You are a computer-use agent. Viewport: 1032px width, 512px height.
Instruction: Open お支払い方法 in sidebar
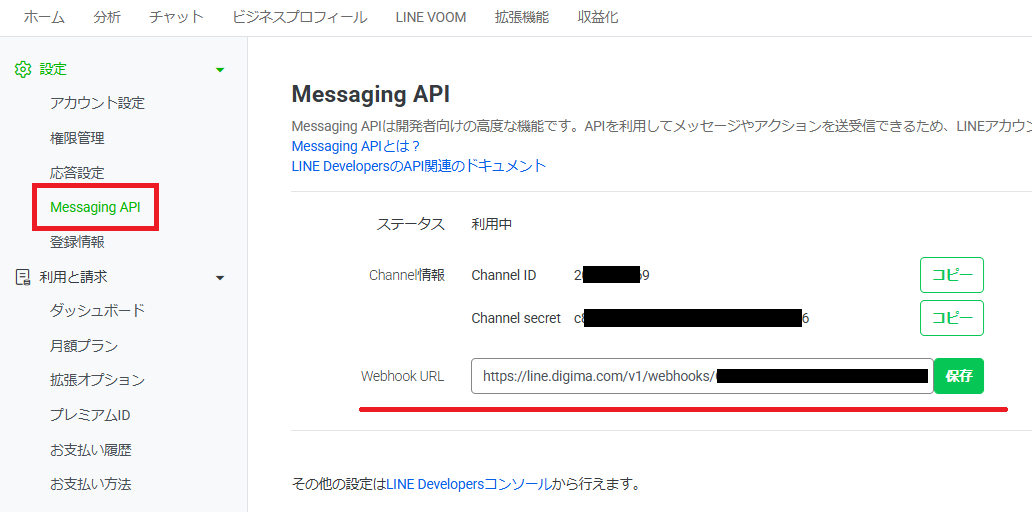click(91, 484)
